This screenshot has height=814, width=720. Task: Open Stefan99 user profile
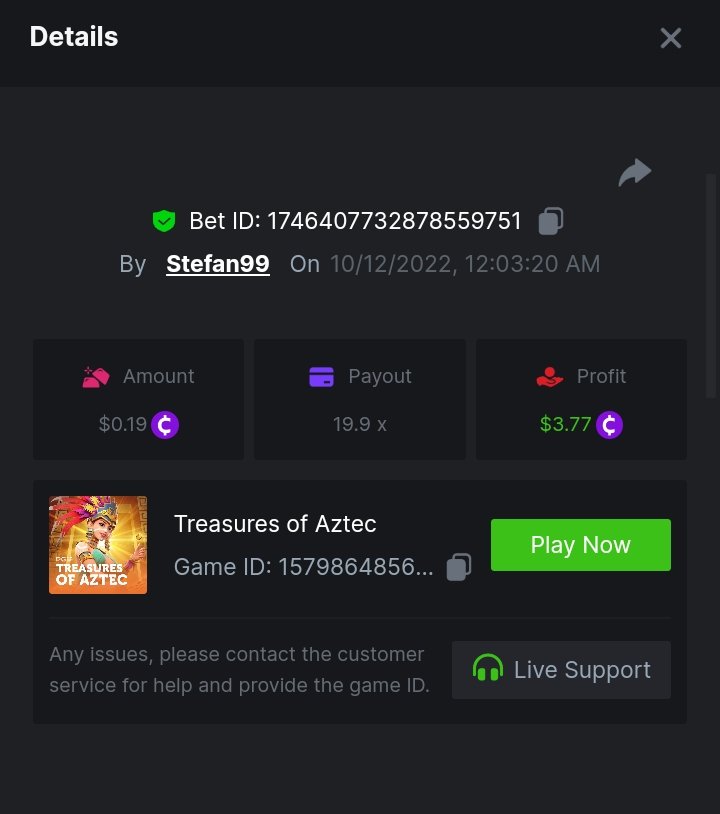pyautogui.click(x=218, y=264)
